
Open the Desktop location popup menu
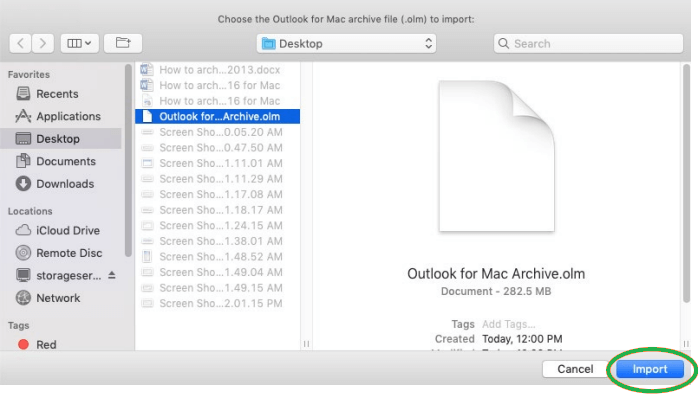click(346, 44)
